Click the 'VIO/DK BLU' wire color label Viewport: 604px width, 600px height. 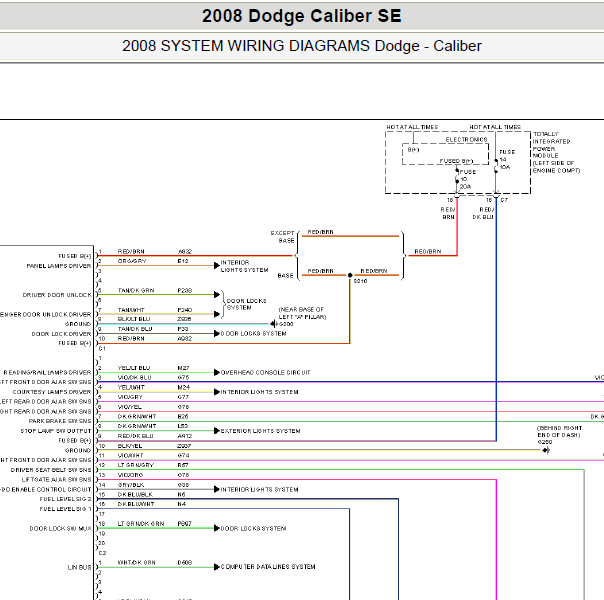coord(134,377)
